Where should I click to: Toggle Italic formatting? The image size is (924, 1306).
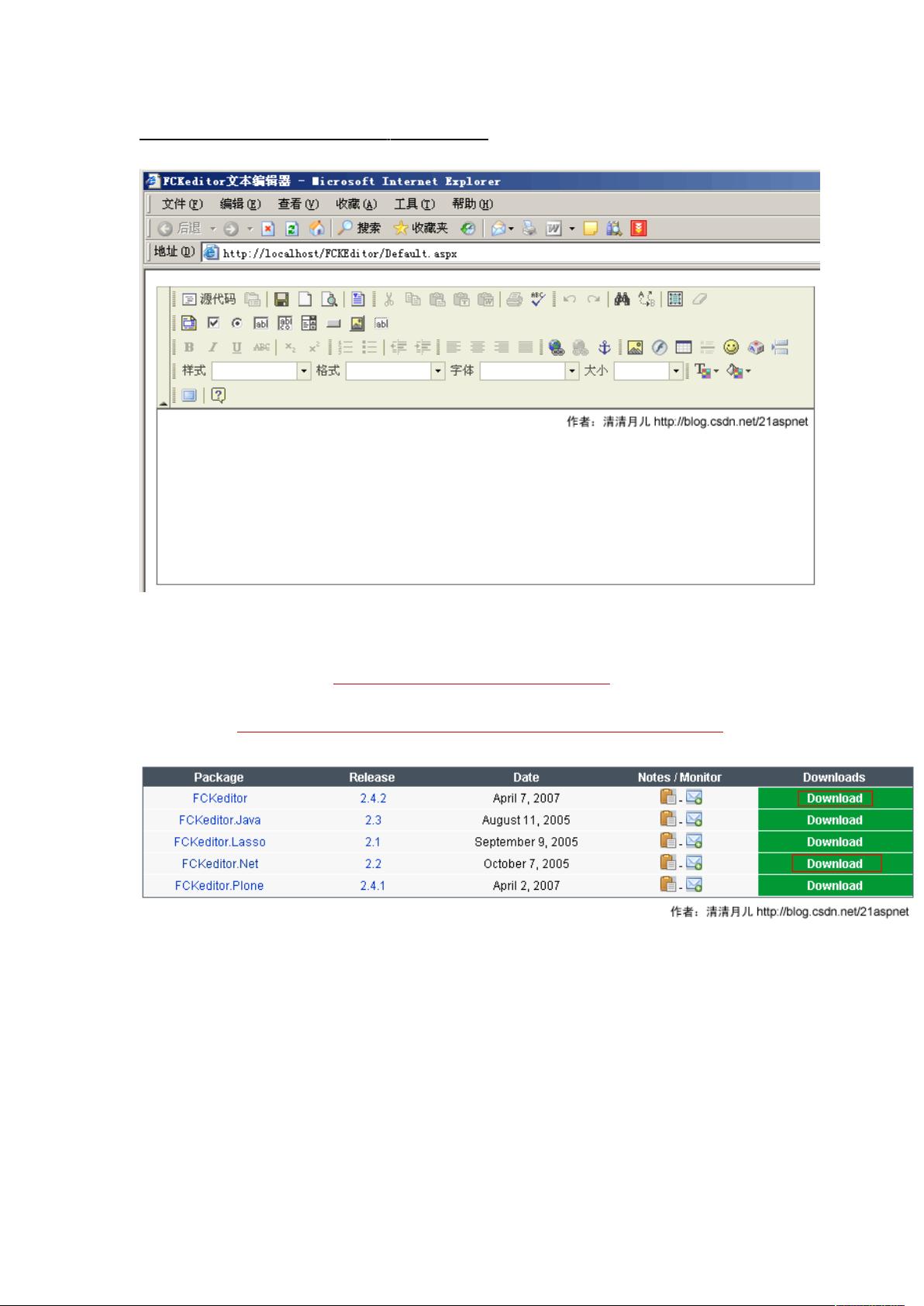pyautogui.click(x=213, y=347)
